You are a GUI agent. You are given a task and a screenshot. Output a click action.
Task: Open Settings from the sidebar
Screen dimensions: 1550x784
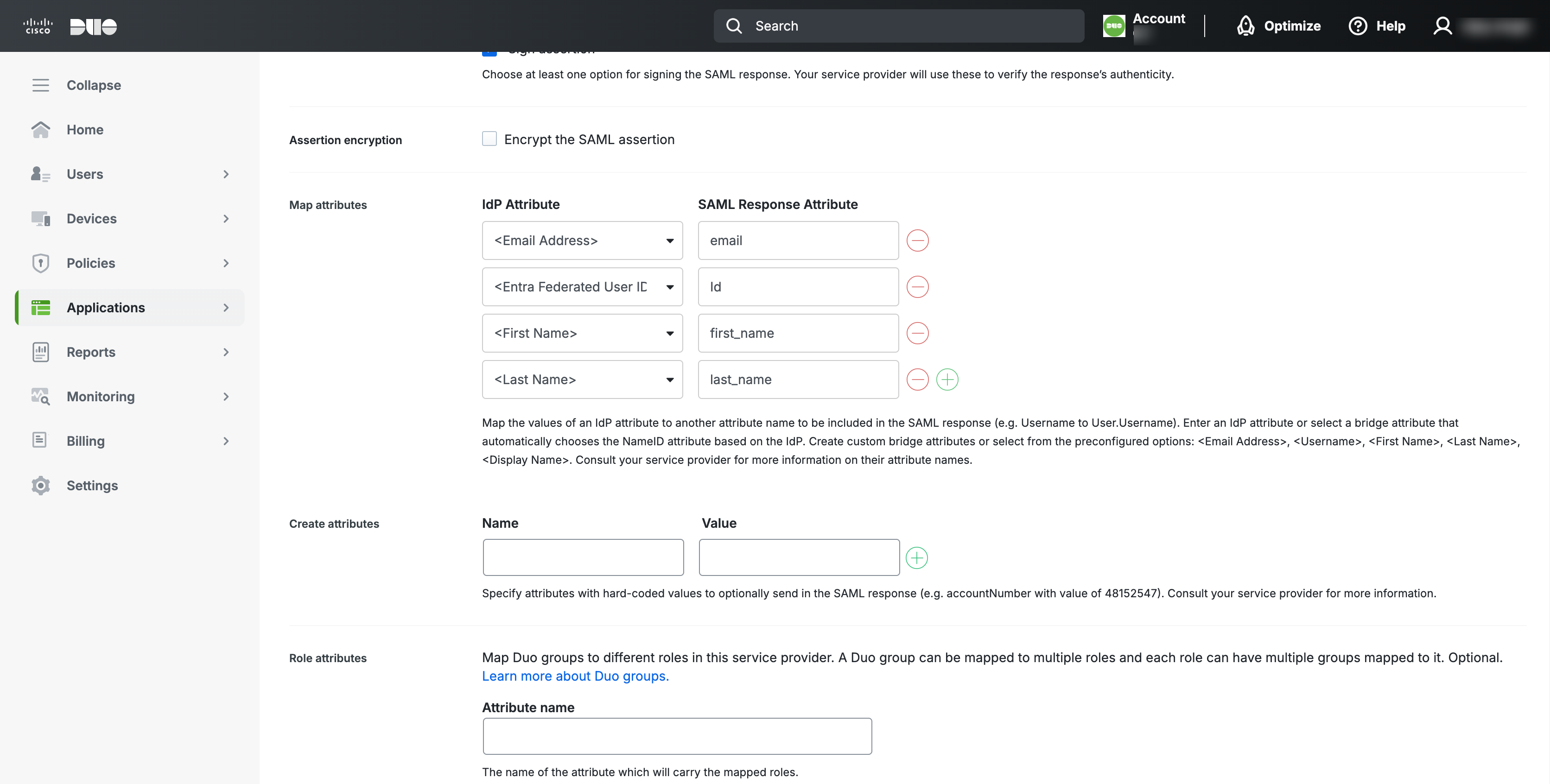point(40,485)
